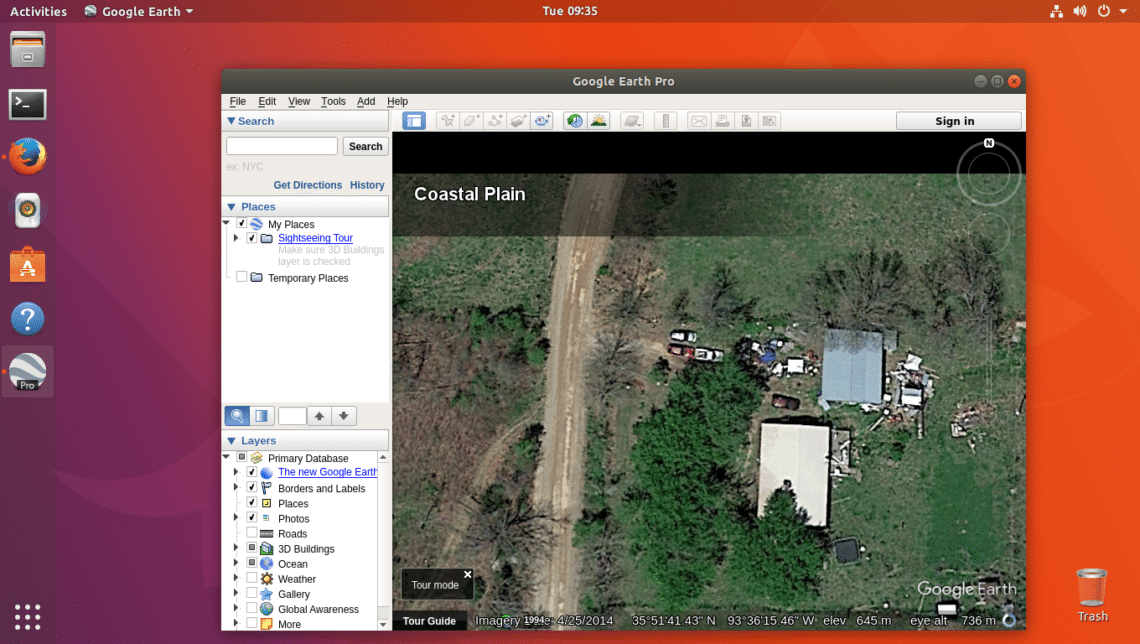This screenshot has height=644, width=1140.
Task: Click the Activities button in top bar
Action: coord(38,11)
